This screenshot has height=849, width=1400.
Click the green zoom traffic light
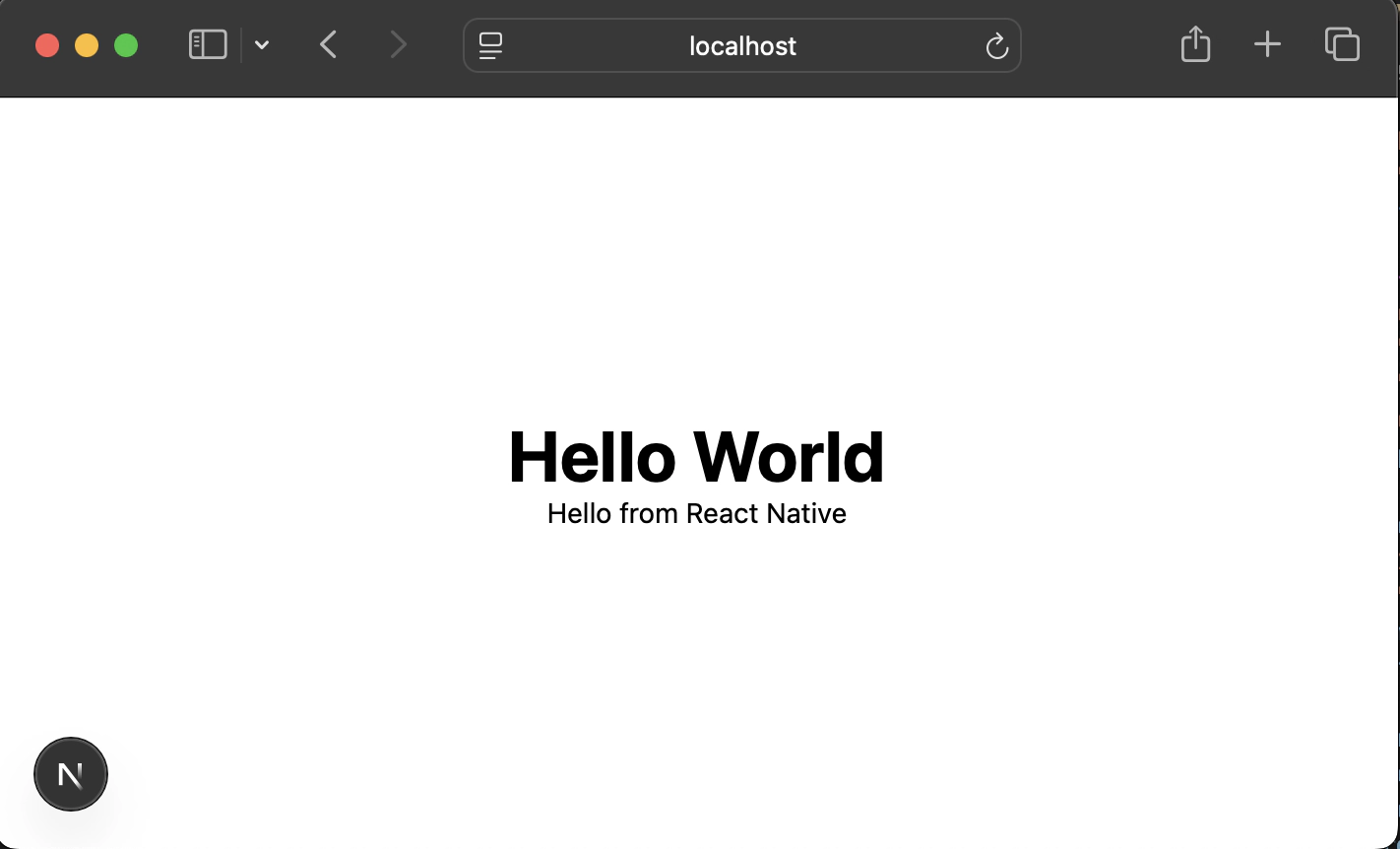[126, 44]
